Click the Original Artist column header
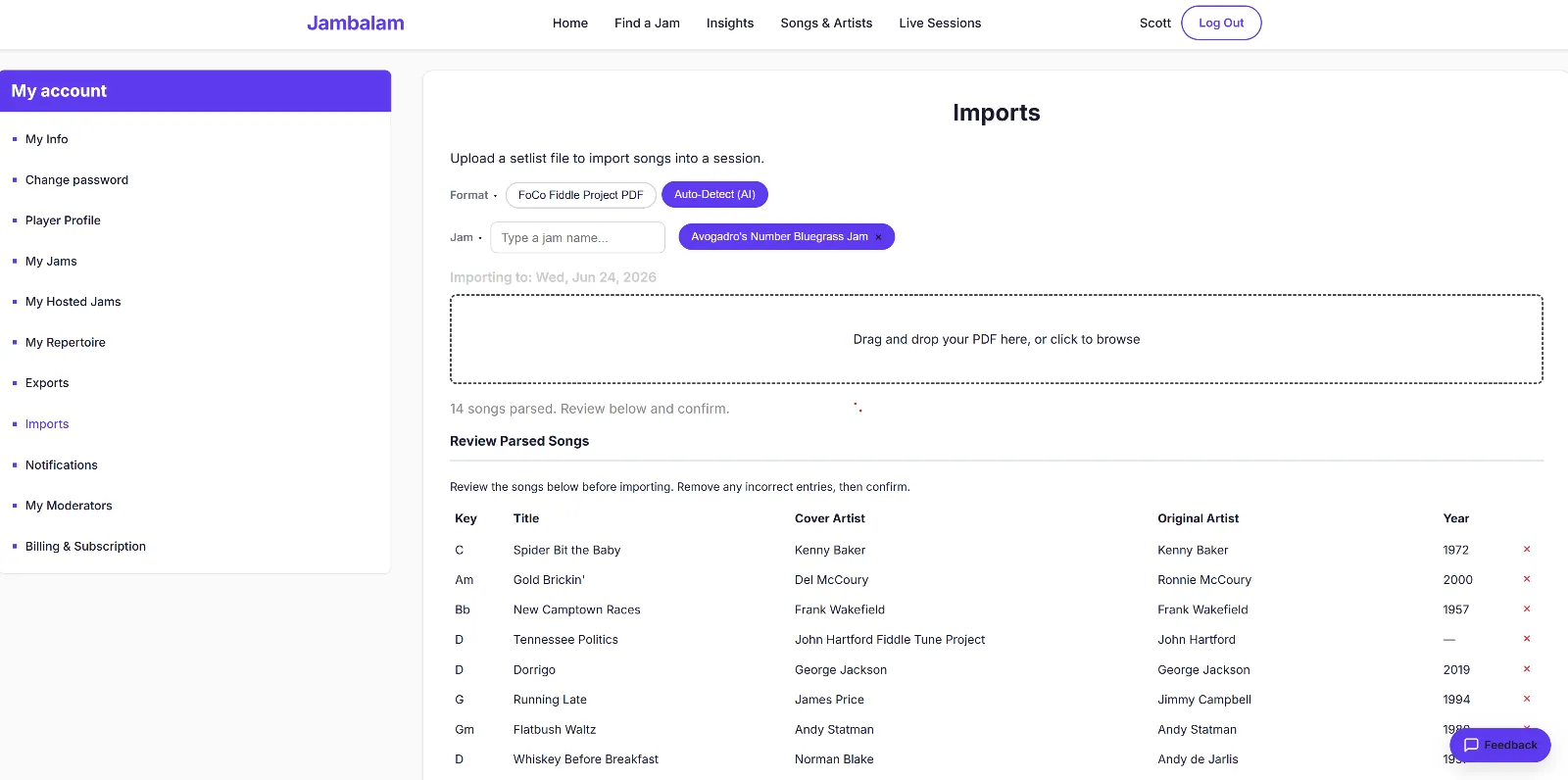1568x780 pixels. (1198, 518)
